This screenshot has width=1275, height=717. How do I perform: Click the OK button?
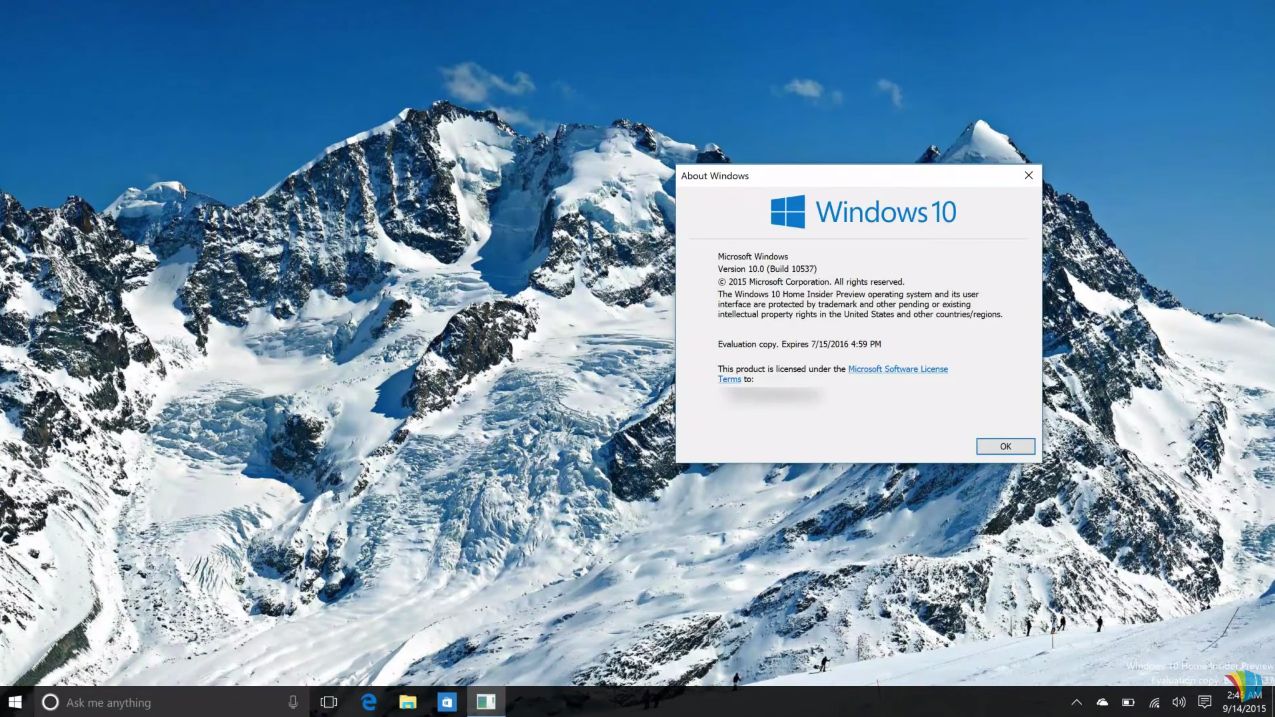(x=1005, y=446)
